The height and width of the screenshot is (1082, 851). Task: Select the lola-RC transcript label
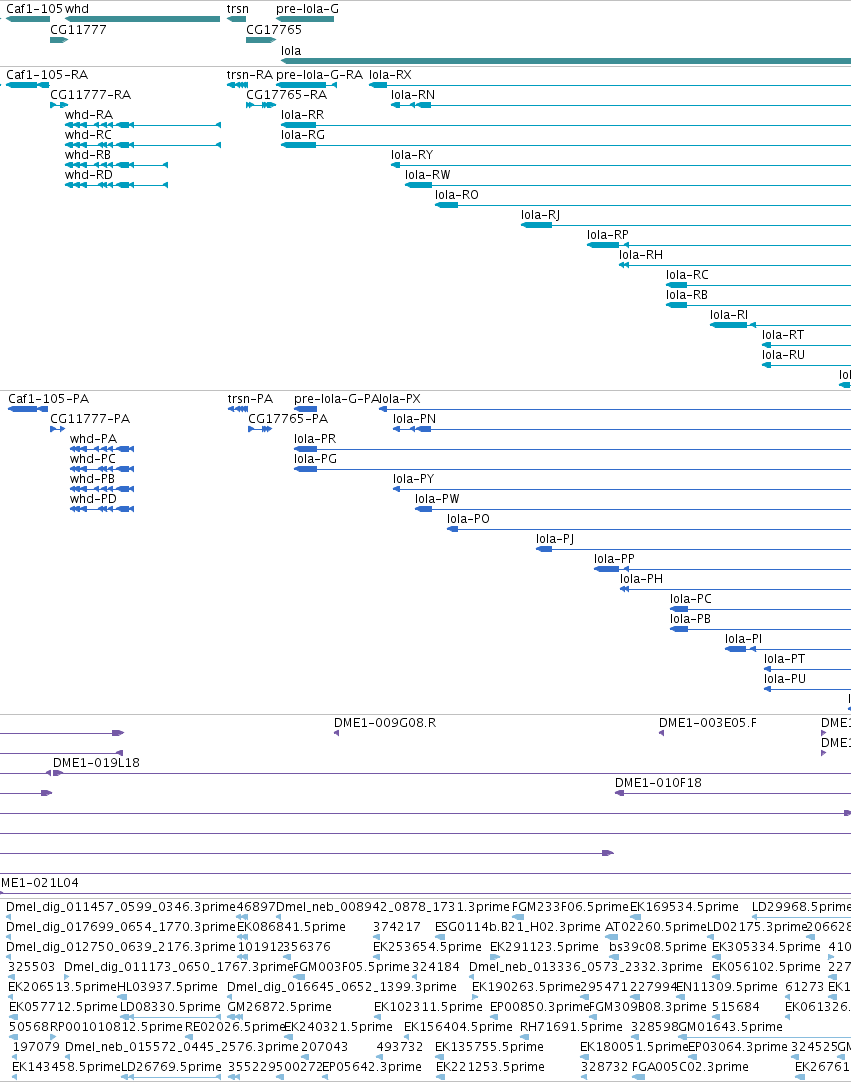click(x=687, y=275)
